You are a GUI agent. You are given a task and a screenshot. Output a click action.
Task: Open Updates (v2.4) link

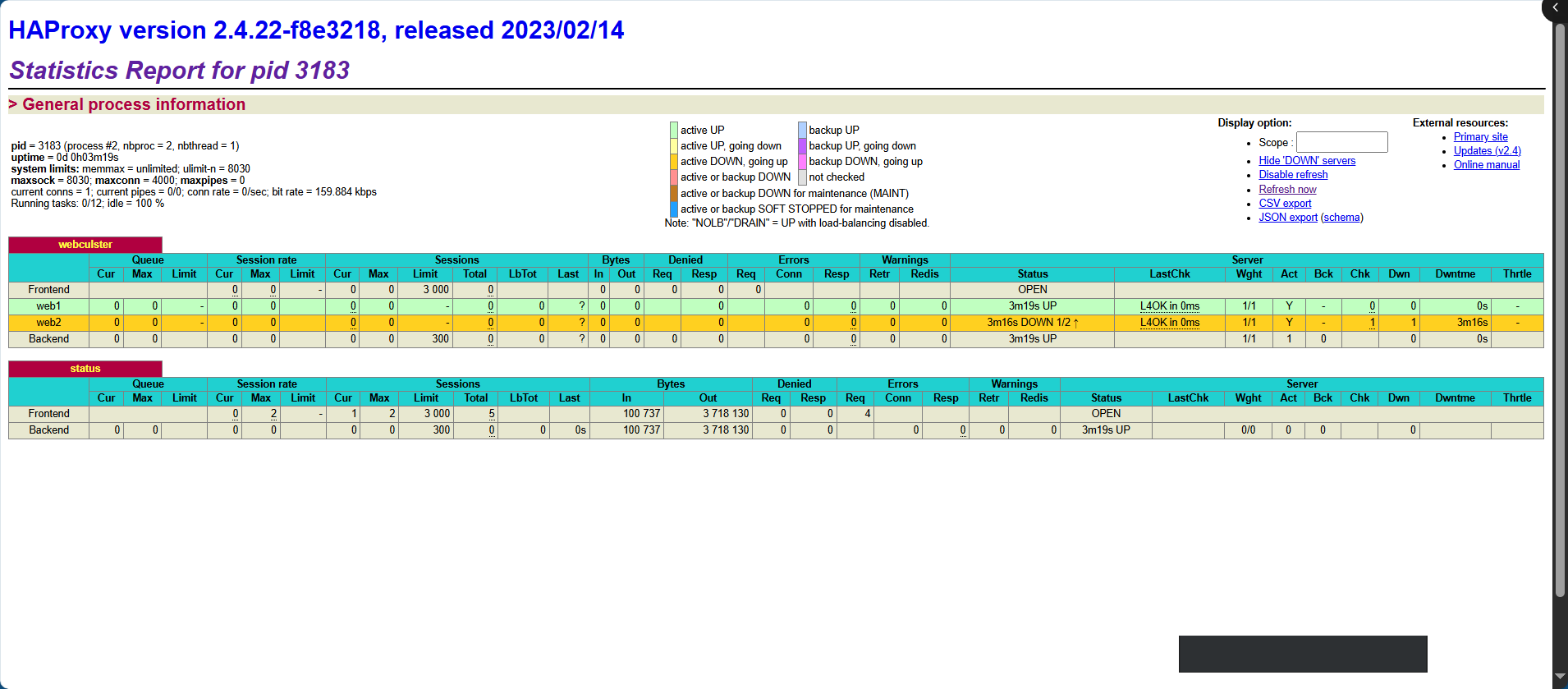1487,151
